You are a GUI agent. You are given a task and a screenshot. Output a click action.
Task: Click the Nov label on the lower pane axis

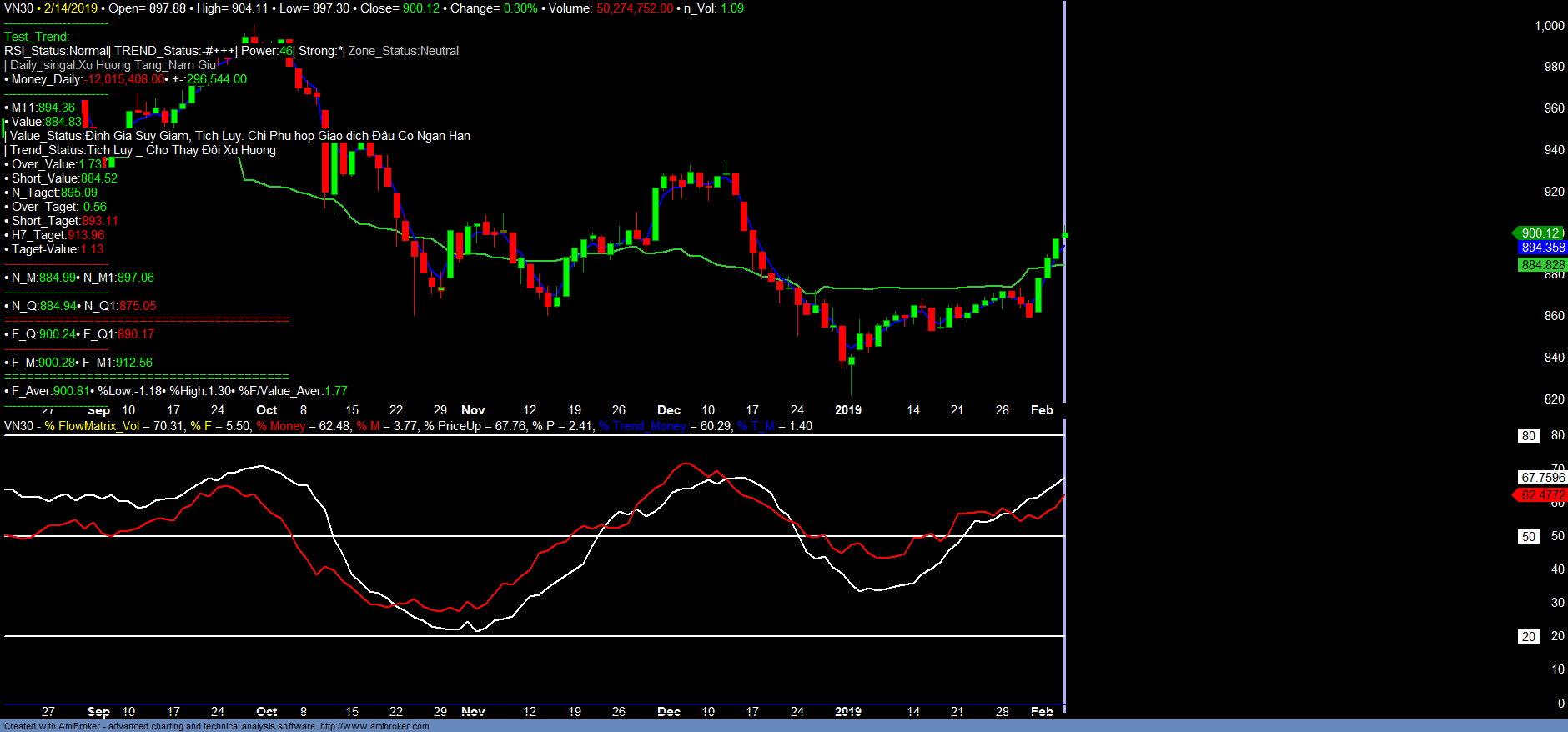click(x=473, y=712)
